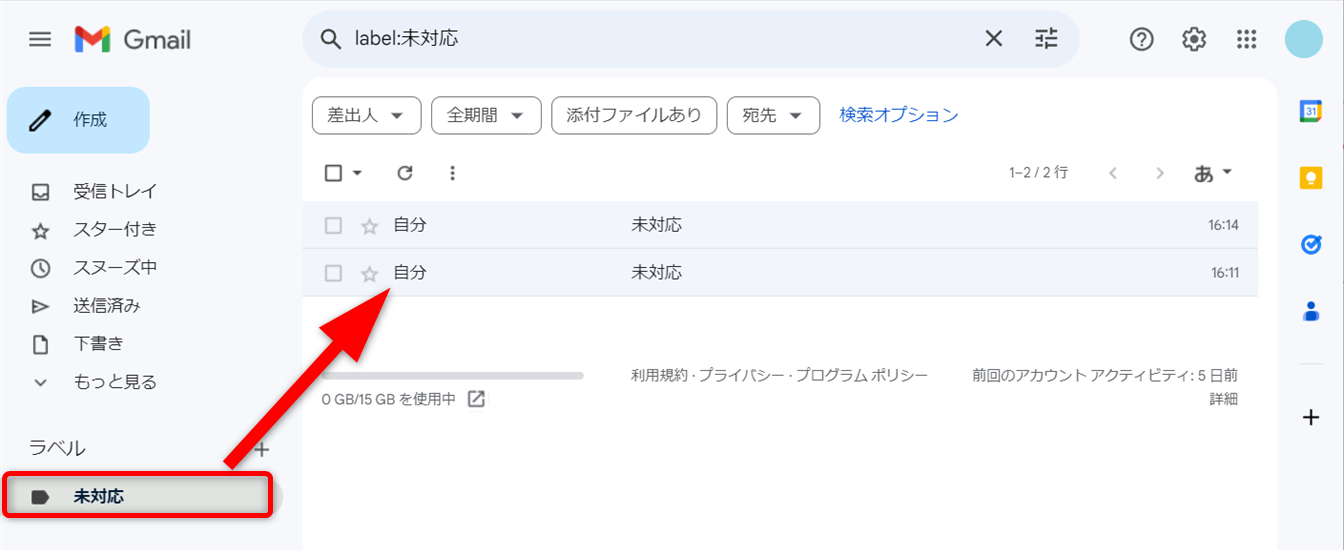This screenshot has width=1344, height=550.
Task: Open the 未対応 label
Action: click(99, 496)
